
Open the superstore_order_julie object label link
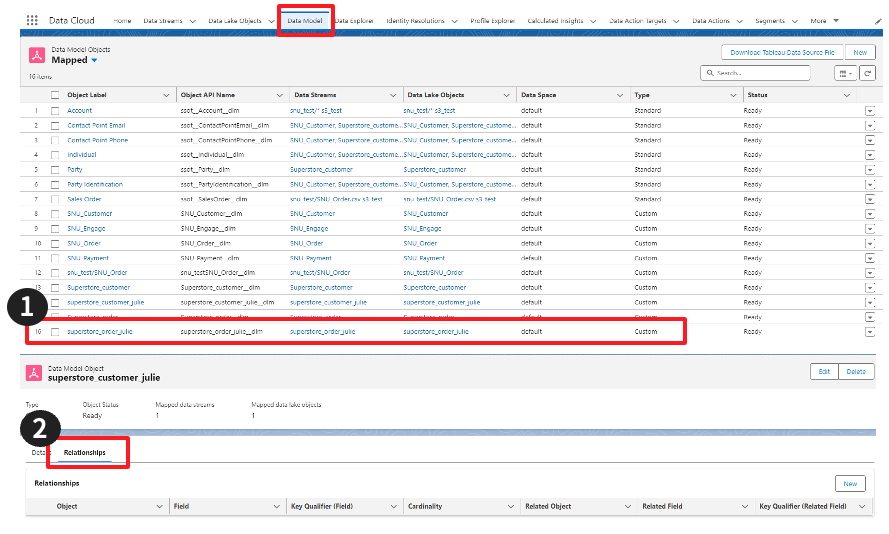point(100,332)
